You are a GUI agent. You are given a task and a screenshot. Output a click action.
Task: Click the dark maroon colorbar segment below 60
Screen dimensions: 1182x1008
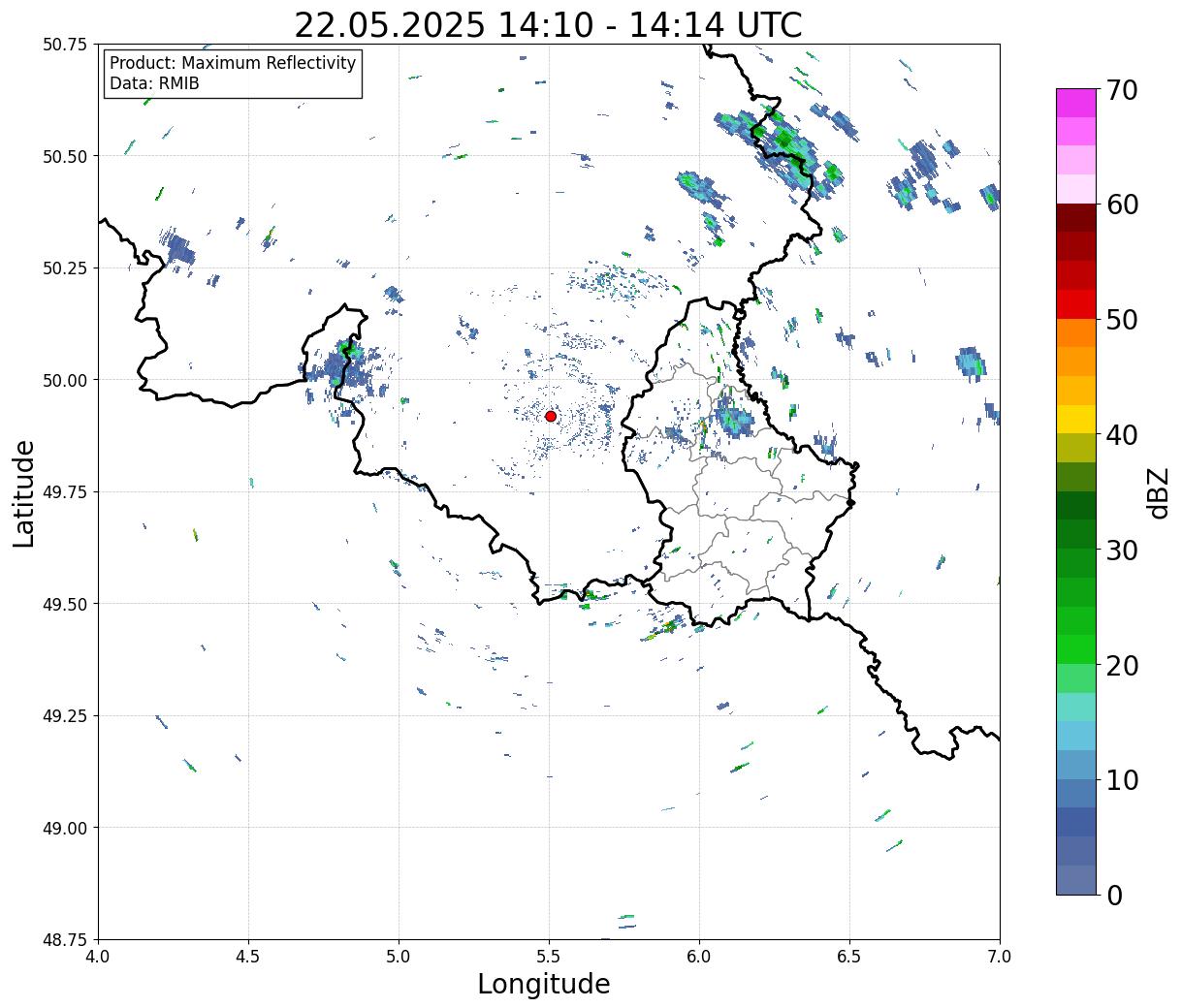click(x=1076, y=218)
